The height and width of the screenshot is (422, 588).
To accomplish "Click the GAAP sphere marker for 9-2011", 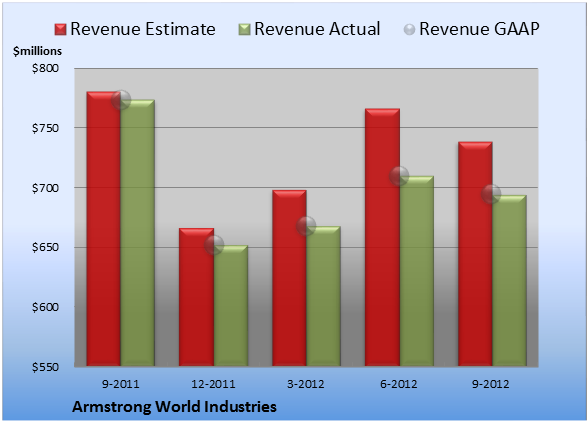I will [121, 100].
